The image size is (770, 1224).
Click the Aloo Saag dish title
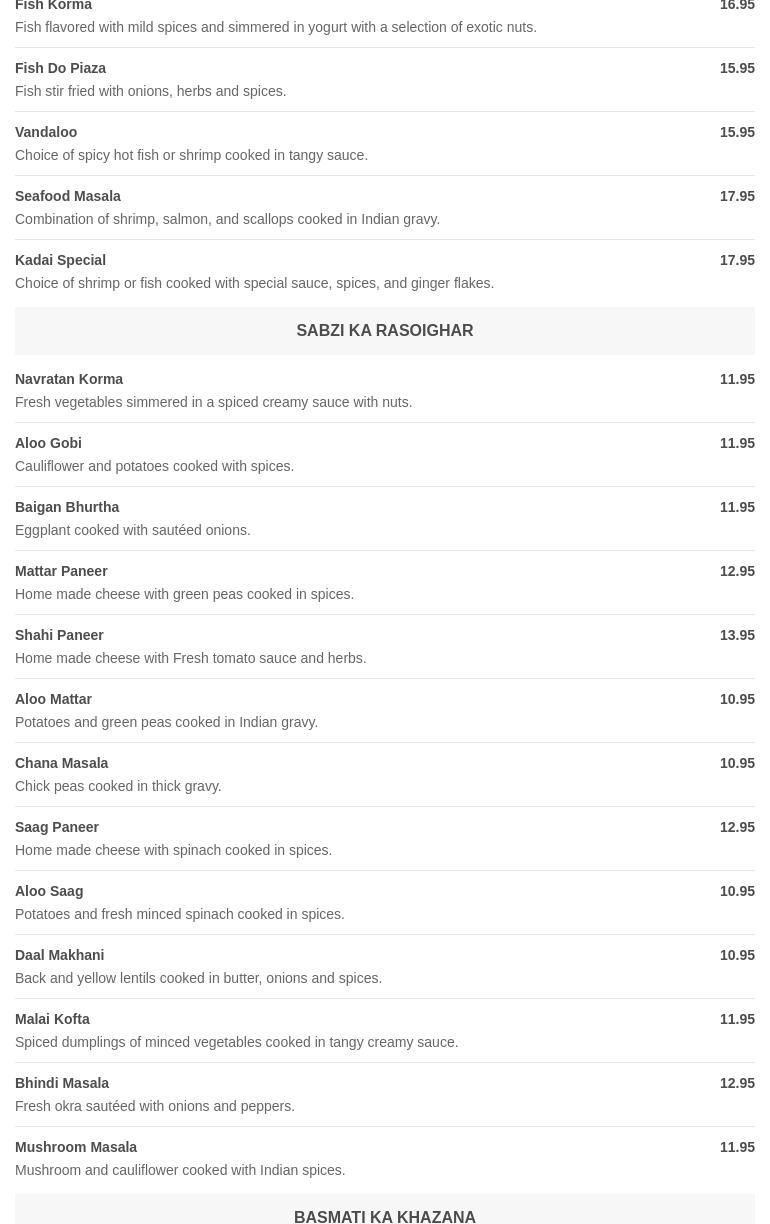click(x=49, y=891)
